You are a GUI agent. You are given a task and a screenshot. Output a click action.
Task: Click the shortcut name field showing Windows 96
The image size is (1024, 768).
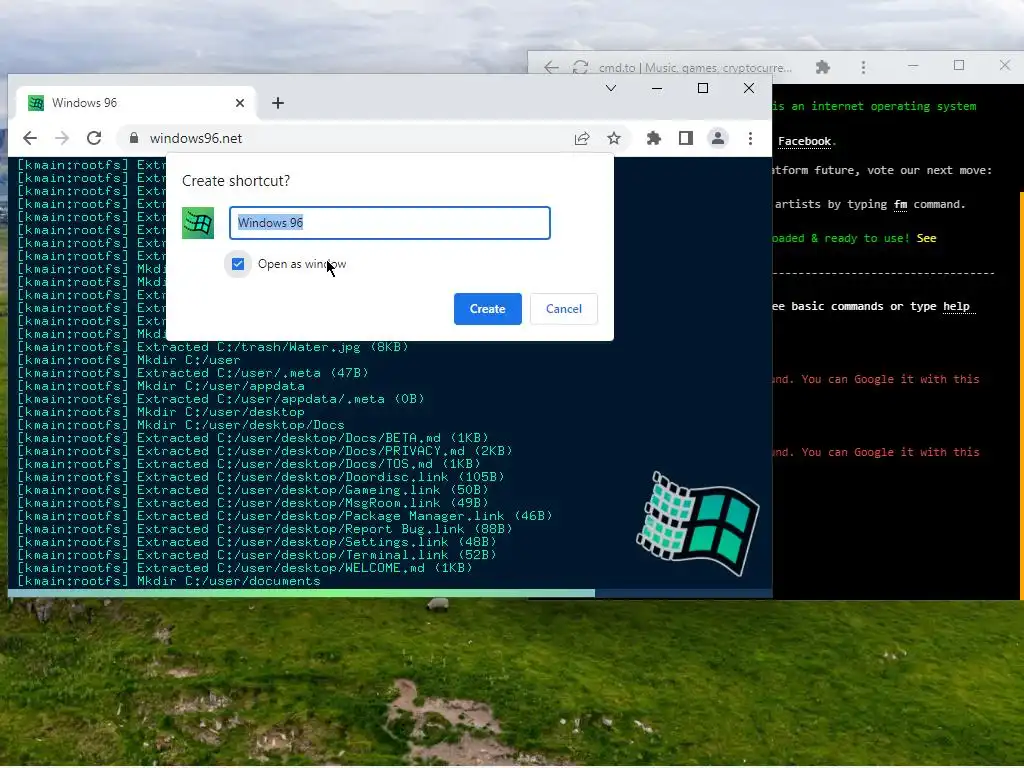390,223
